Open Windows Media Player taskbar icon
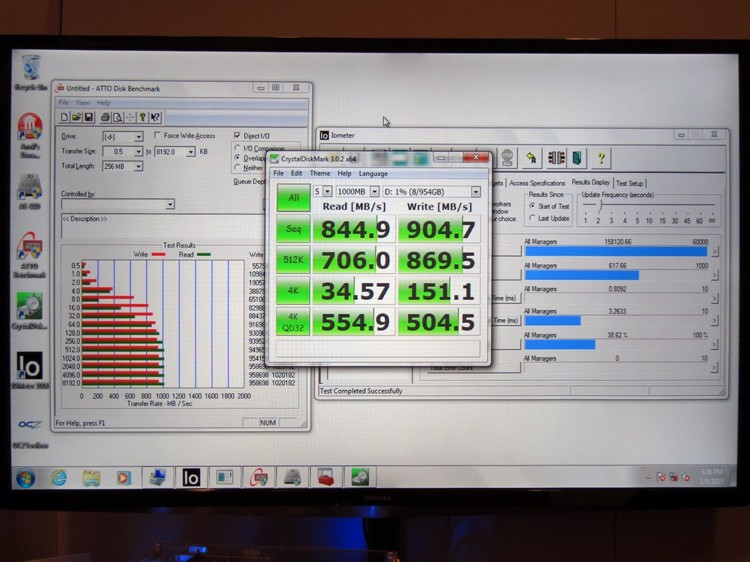The width and height of the screenshot is (750, 562). [x=123, y=477]
